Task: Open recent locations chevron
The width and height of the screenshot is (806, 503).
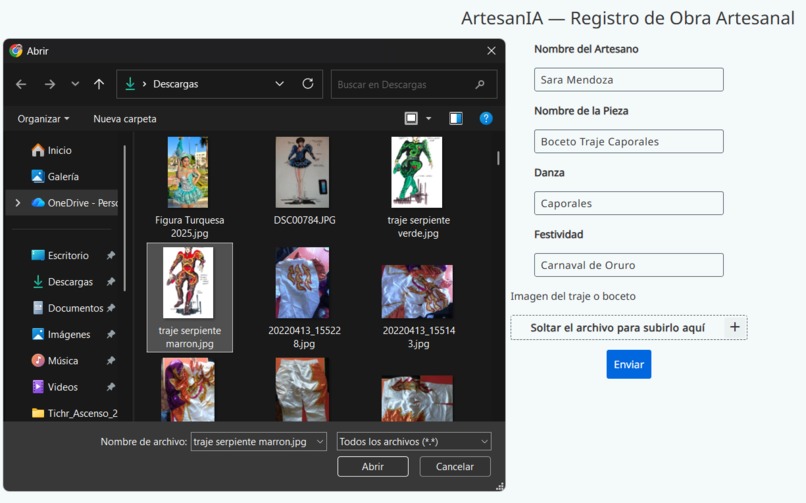Action: (x=75, y=84)
